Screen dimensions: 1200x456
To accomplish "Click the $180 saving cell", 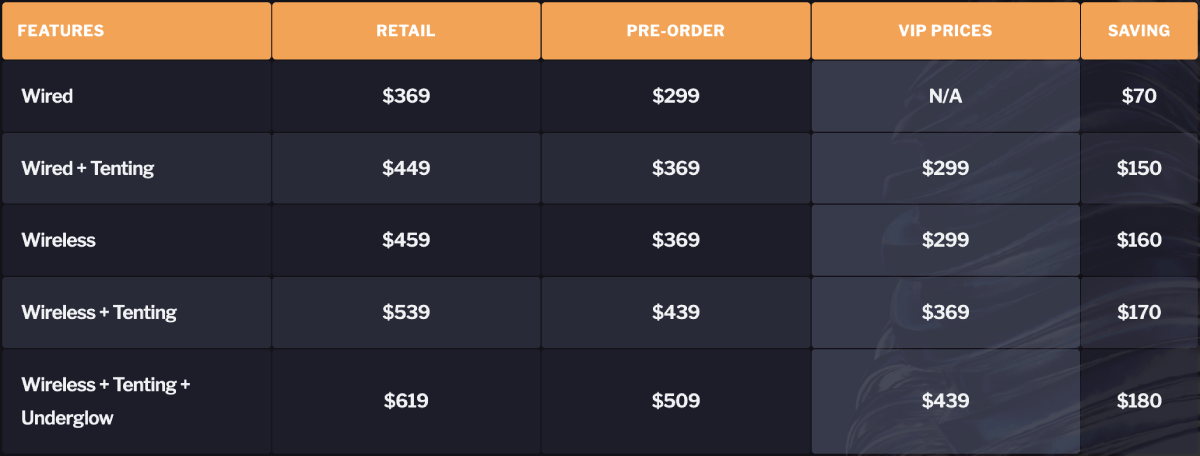I will point(1139,401).
